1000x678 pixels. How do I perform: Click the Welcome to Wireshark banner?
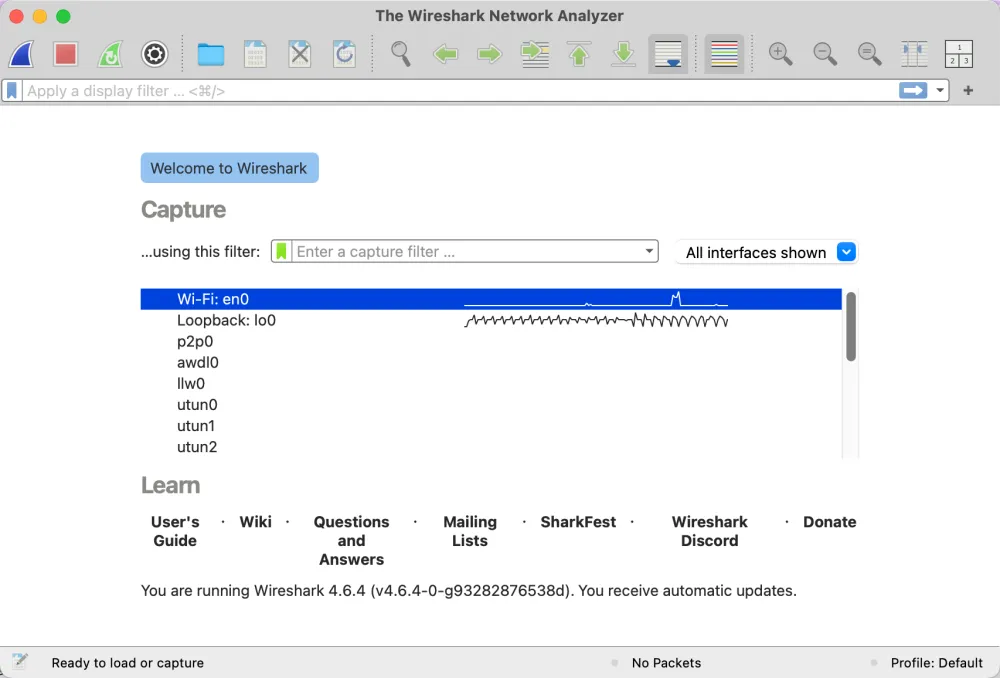tap(230, 168)
